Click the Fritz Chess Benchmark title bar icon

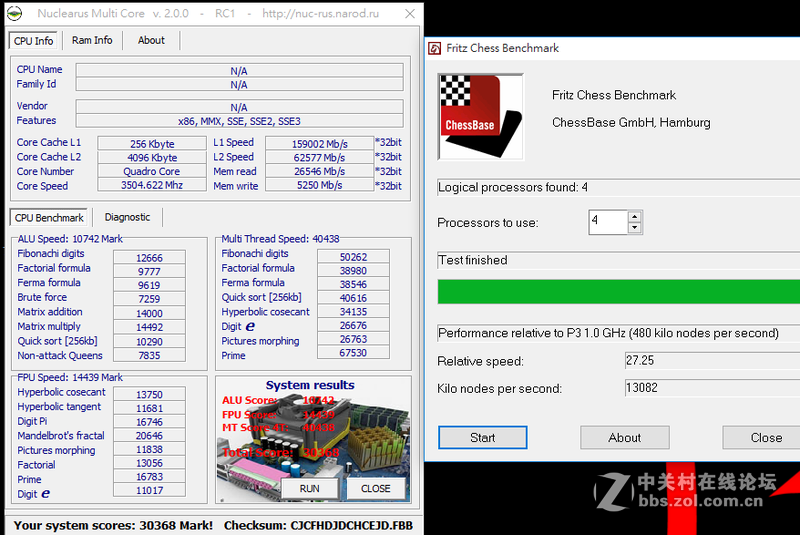(x=435, y=48)
